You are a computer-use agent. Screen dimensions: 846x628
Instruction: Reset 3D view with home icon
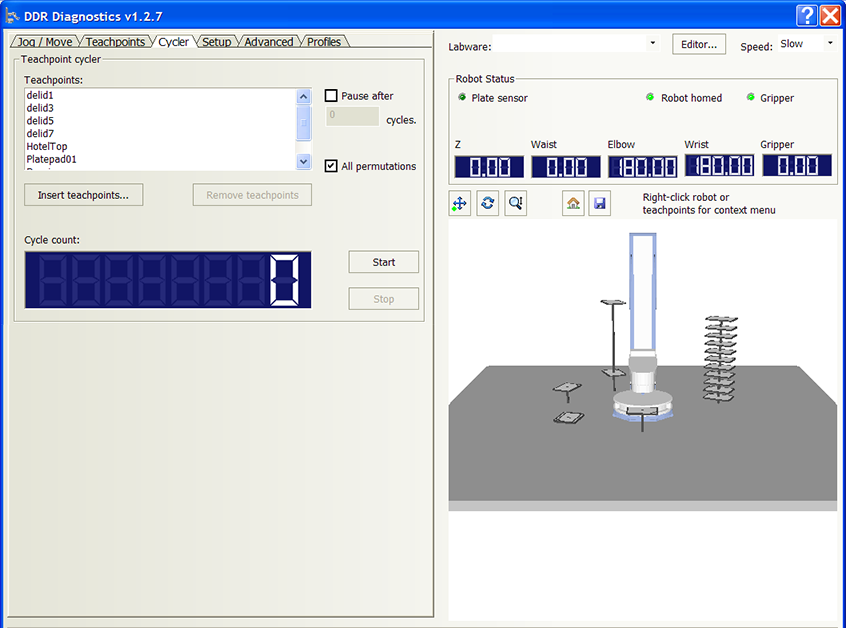573,203
